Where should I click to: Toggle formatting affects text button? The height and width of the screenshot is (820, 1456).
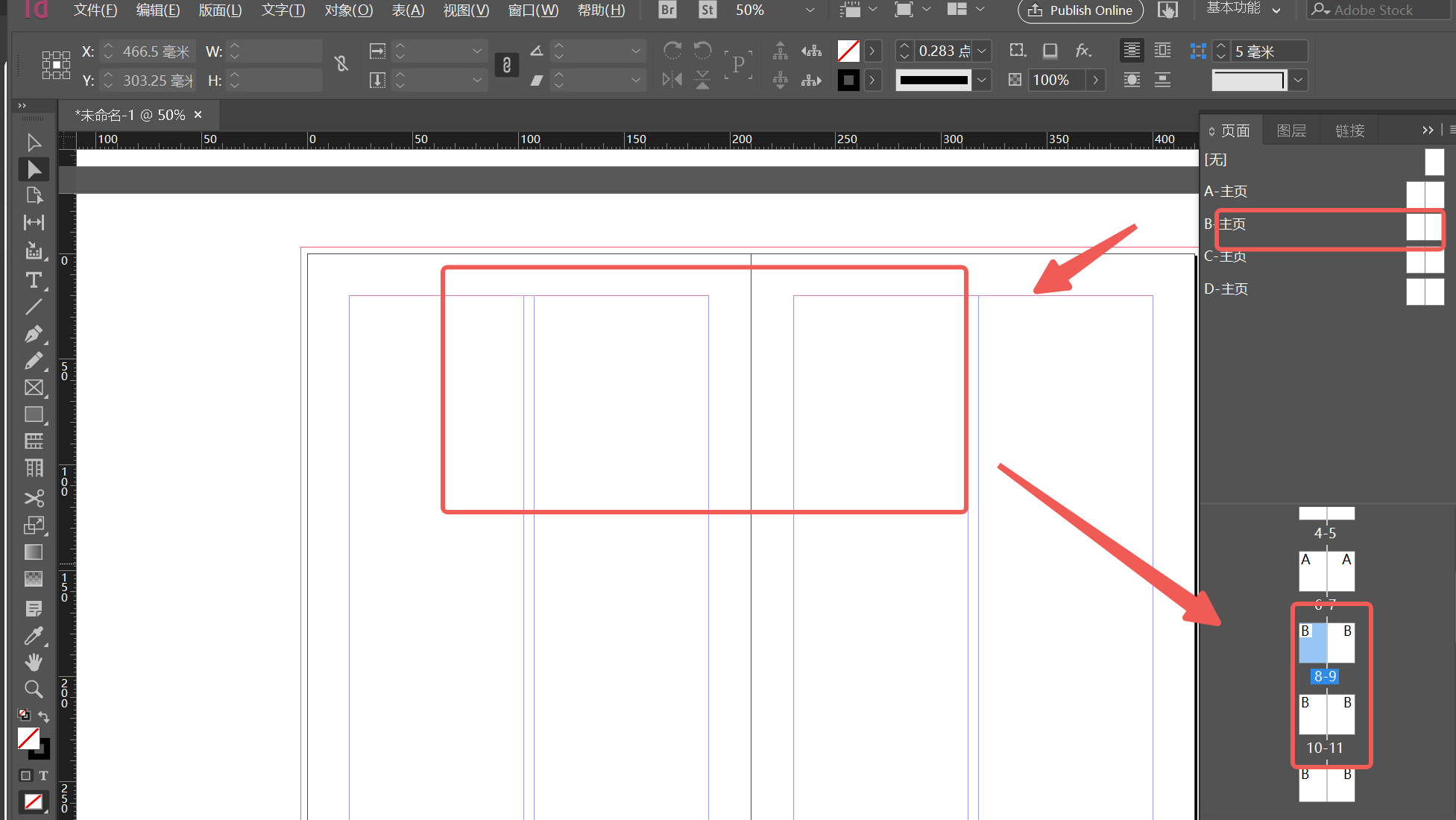43,775
